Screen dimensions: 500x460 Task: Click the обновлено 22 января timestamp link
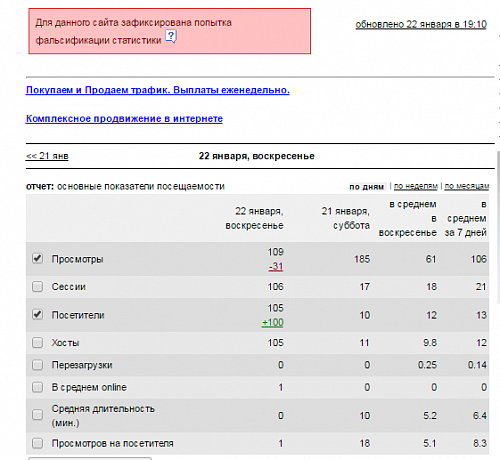pyautogui.click(x=421, y=24)
